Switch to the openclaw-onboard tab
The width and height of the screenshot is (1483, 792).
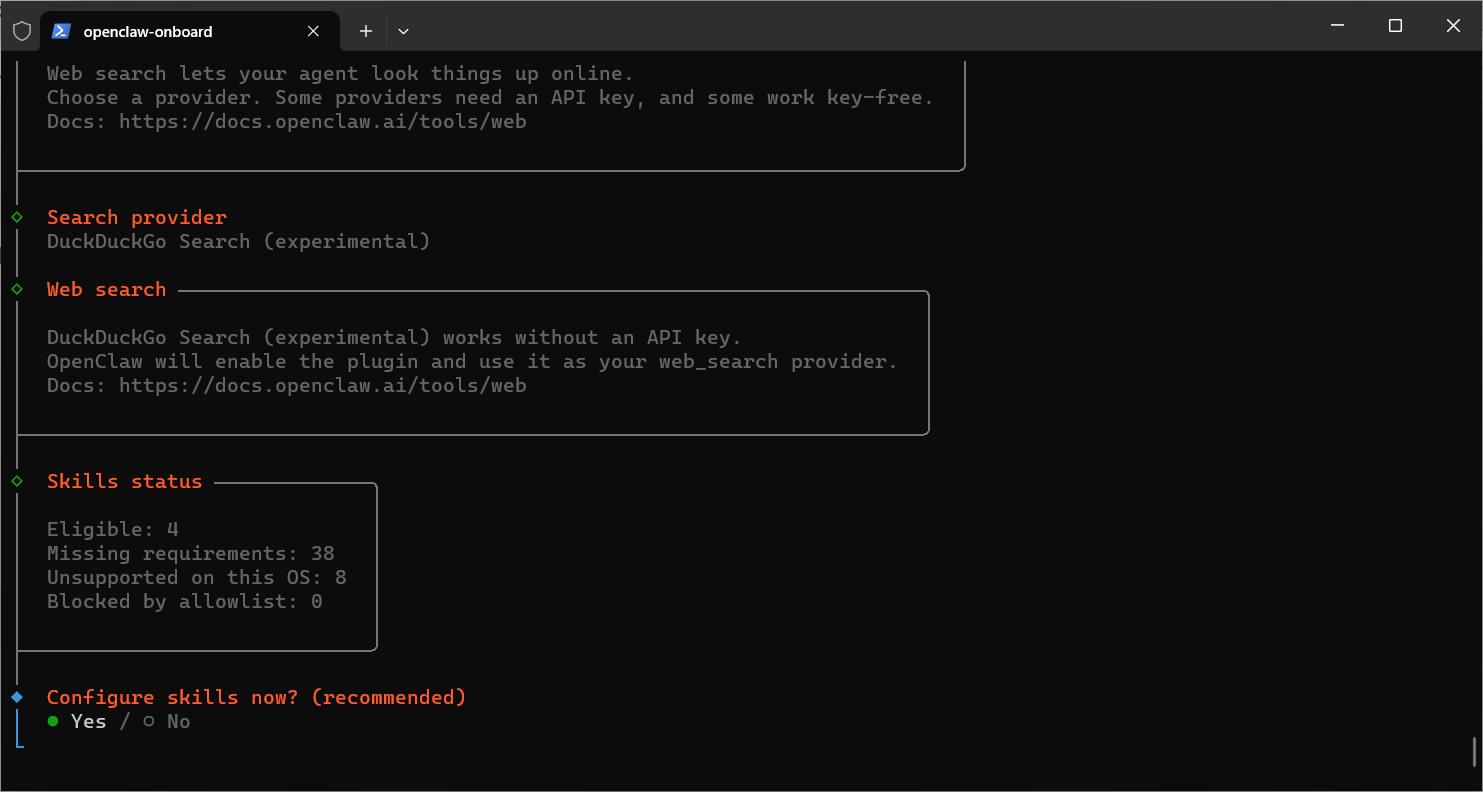click(x=161, y=31)
